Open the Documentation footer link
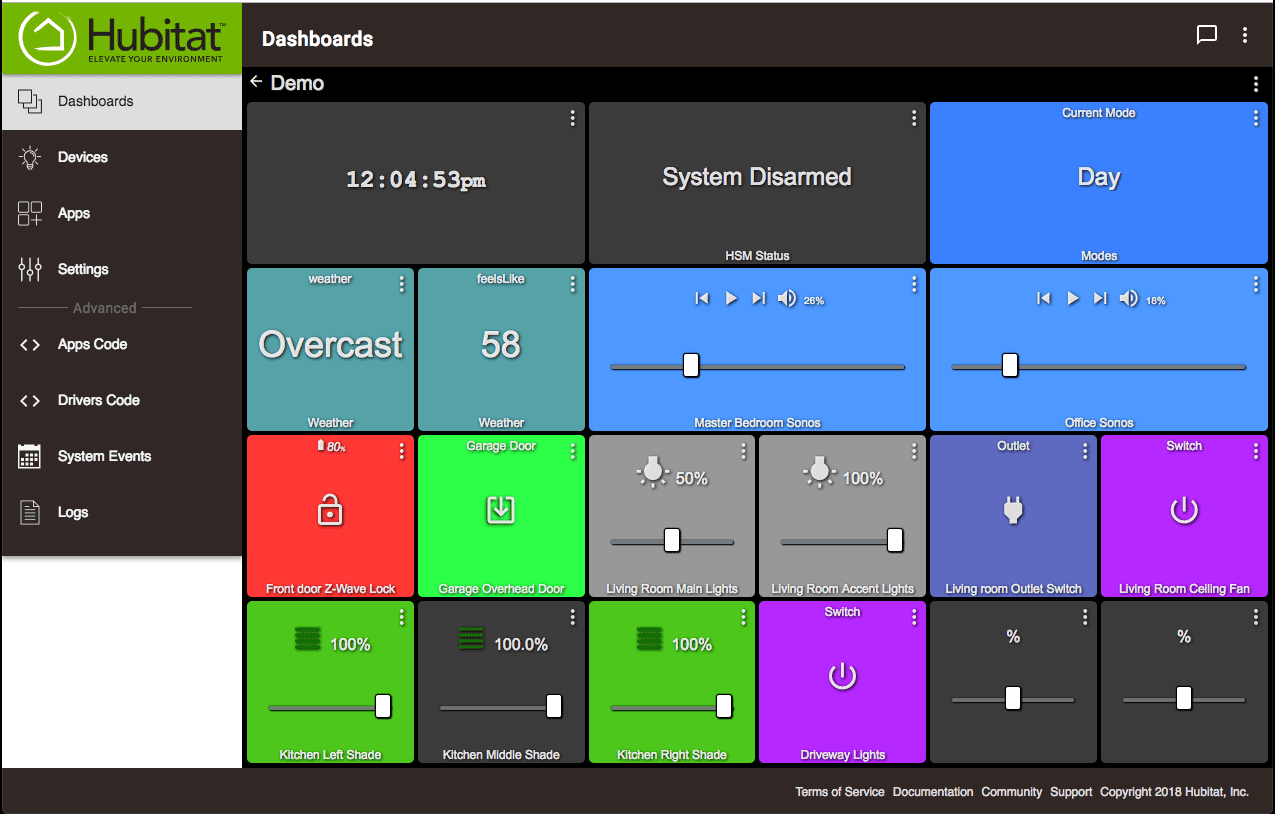The image size is (1275, 814). (x=932, y=792)
